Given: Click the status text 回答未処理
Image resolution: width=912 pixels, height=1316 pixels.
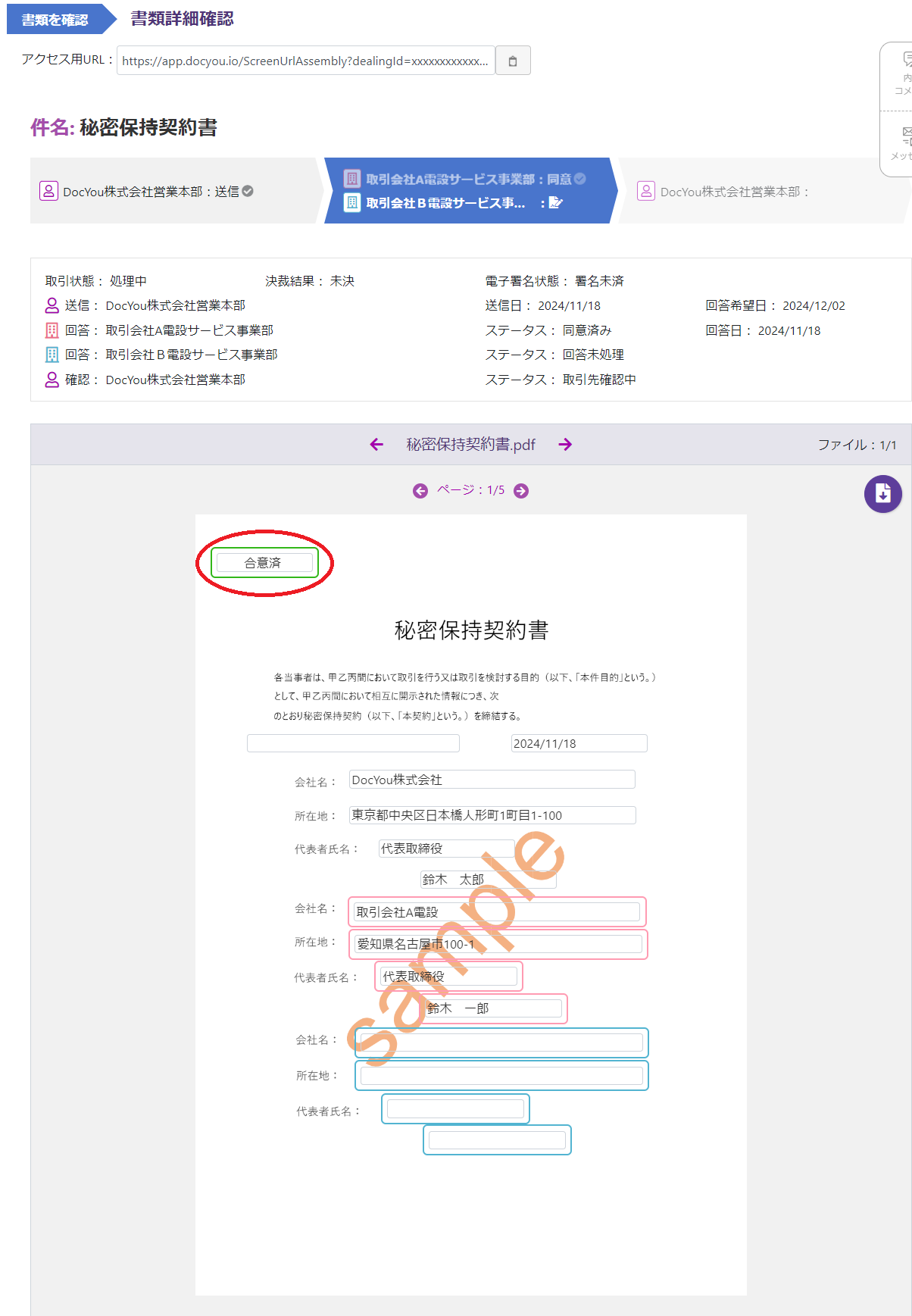Looking at the screenshot, I should (x=593, y=355).
